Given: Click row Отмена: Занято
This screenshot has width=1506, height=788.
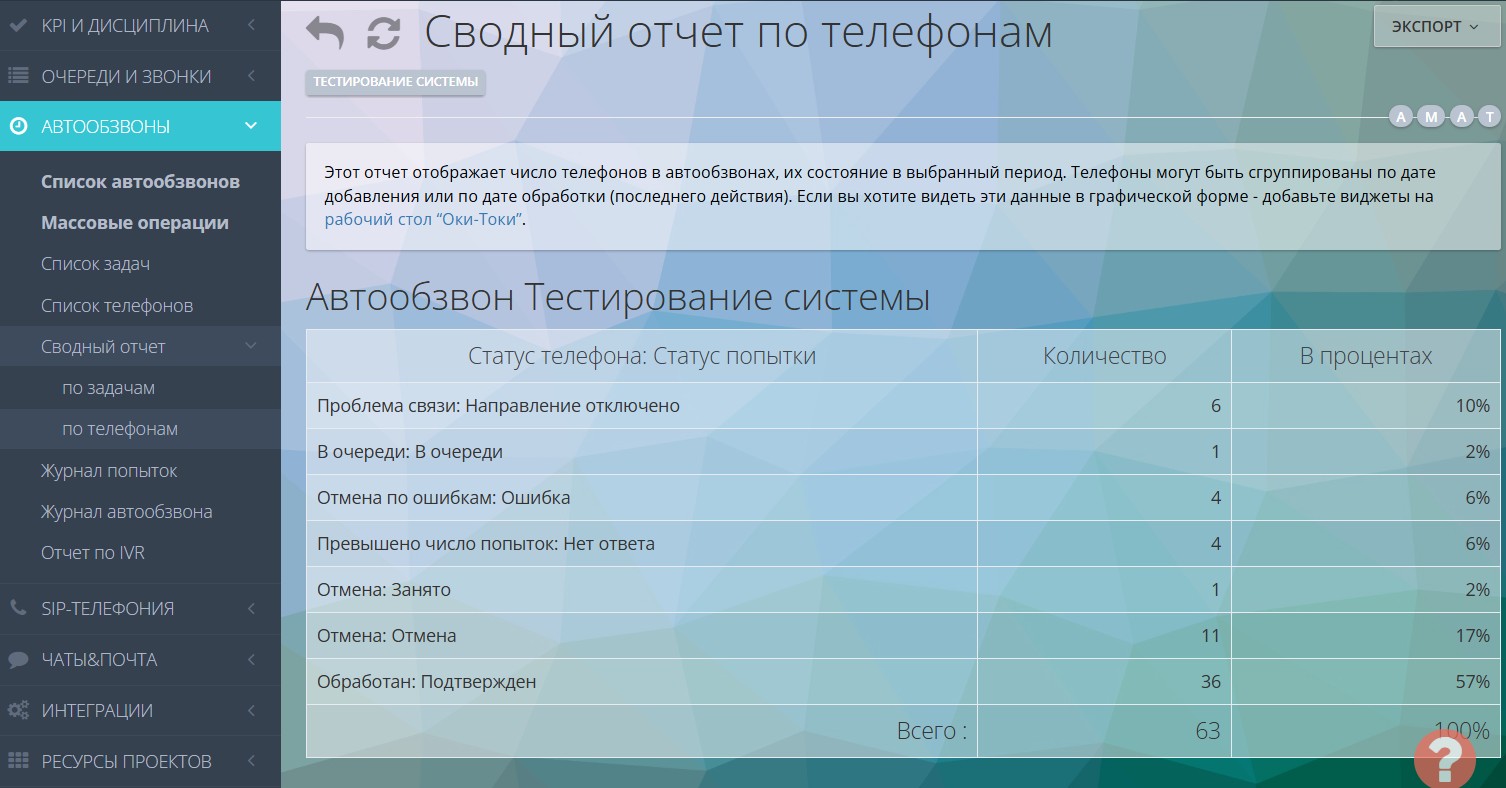Looking at the screenshot, I should coord(903,590).
